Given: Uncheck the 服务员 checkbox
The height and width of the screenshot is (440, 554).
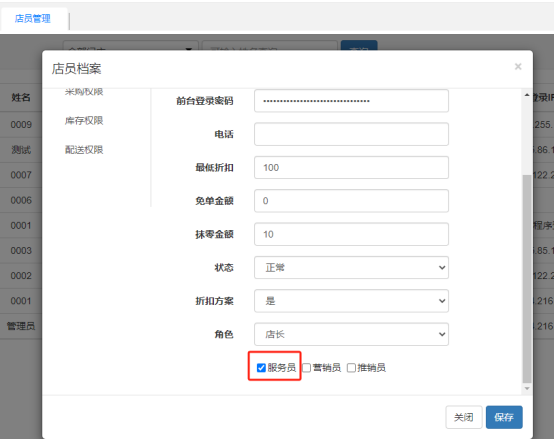Looking at the screenshot, I should 261,368.
